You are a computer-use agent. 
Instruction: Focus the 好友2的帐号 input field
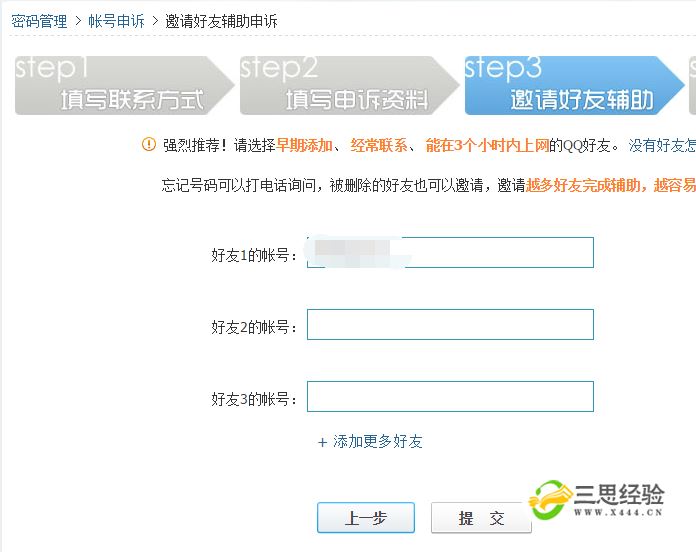coord(450,325)
